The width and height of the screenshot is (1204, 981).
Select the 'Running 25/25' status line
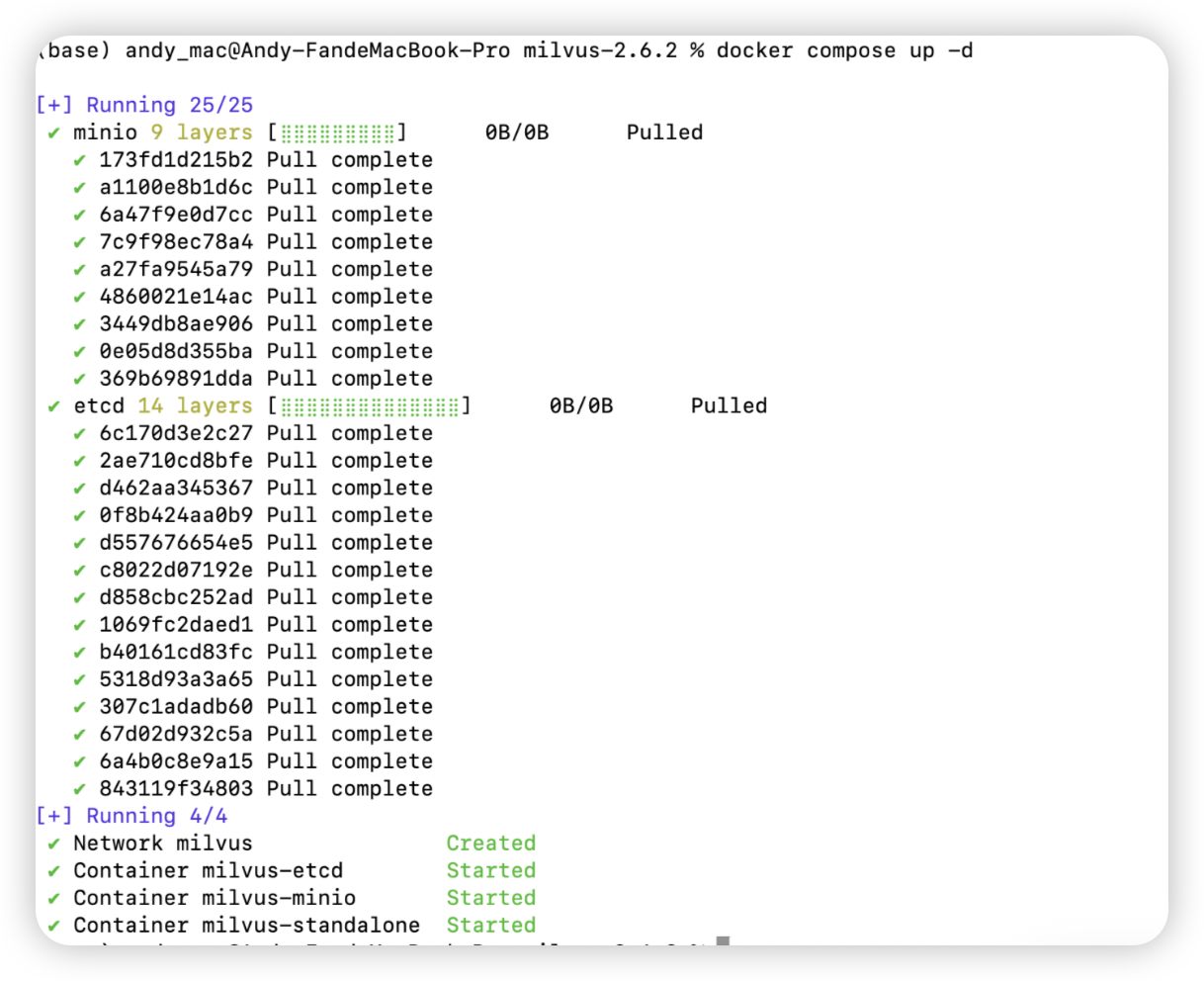tap(145, 105)
